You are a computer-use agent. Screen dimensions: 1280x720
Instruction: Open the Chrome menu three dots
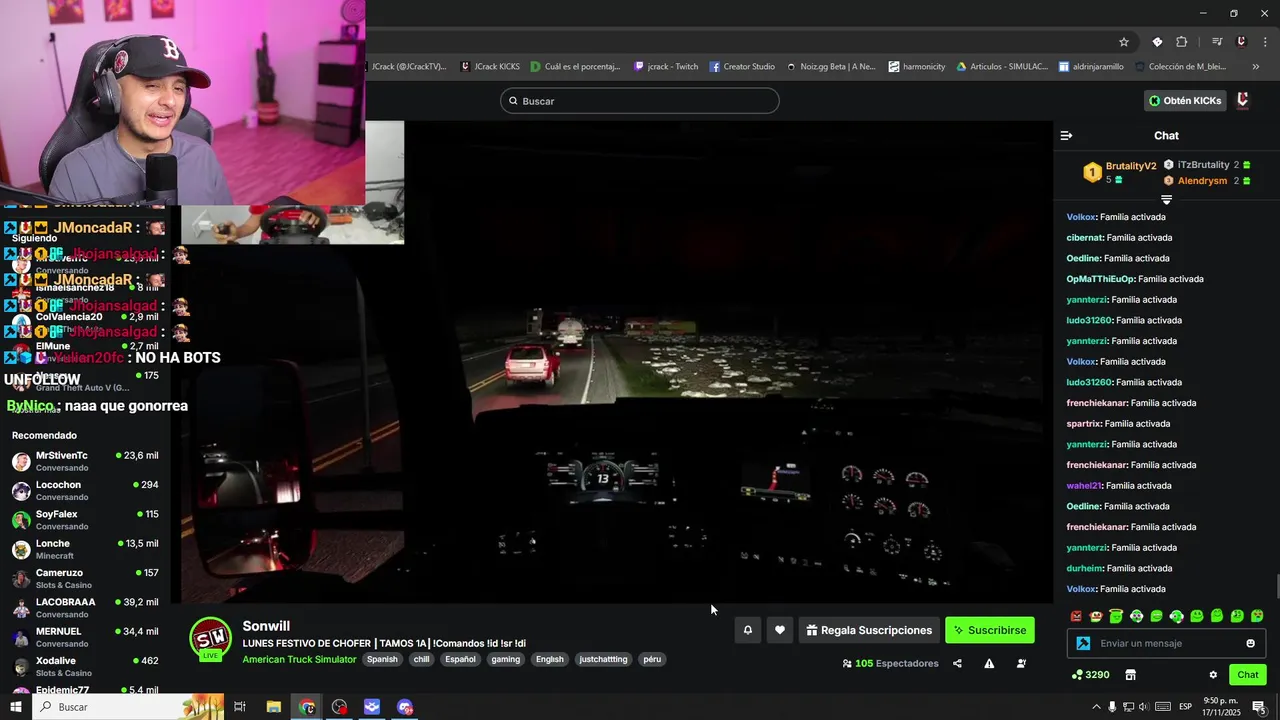[x=1265, y=42]
